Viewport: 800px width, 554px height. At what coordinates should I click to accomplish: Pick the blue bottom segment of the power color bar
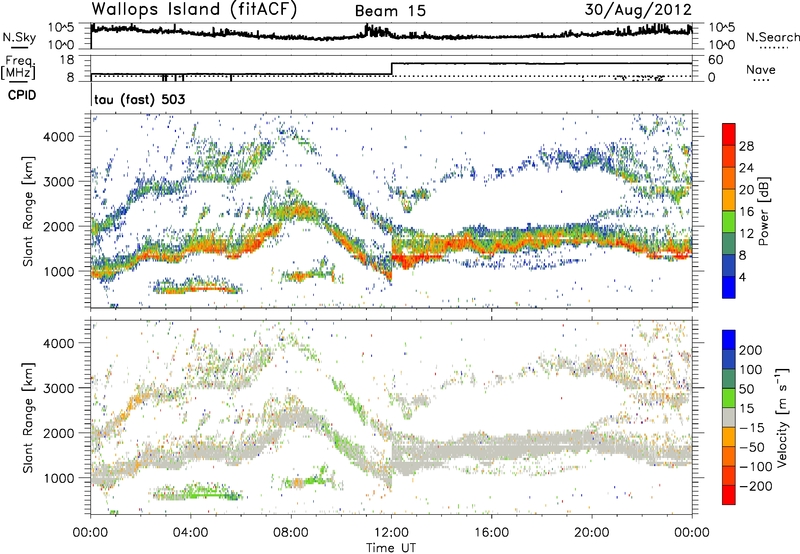(x=729, y=287)
